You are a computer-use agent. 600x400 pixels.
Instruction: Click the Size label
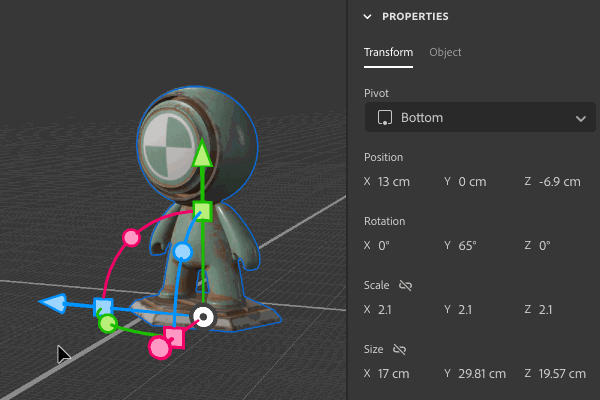[x=373, y=349]
